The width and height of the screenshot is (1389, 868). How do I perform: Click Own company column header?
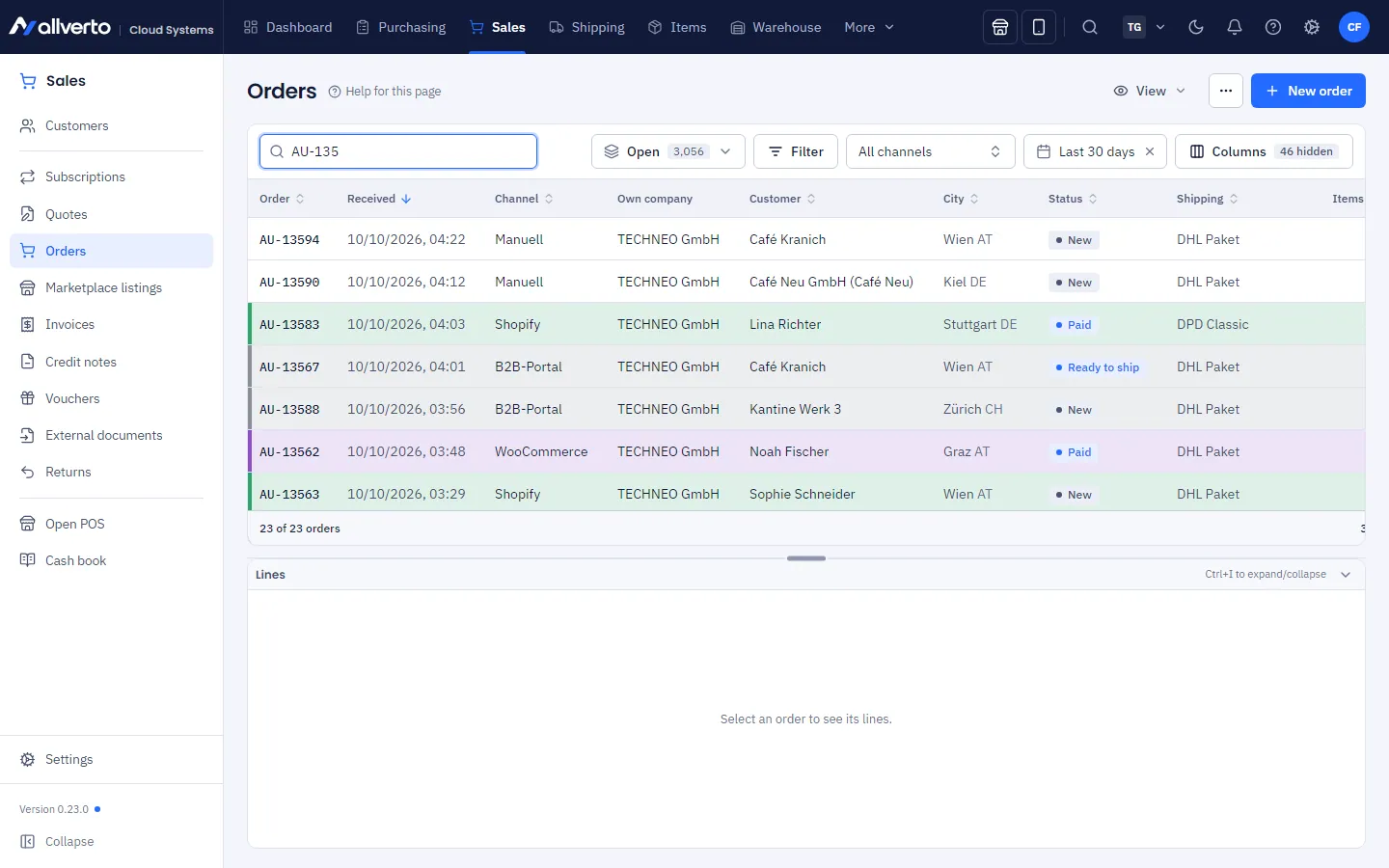click(655, 199)
